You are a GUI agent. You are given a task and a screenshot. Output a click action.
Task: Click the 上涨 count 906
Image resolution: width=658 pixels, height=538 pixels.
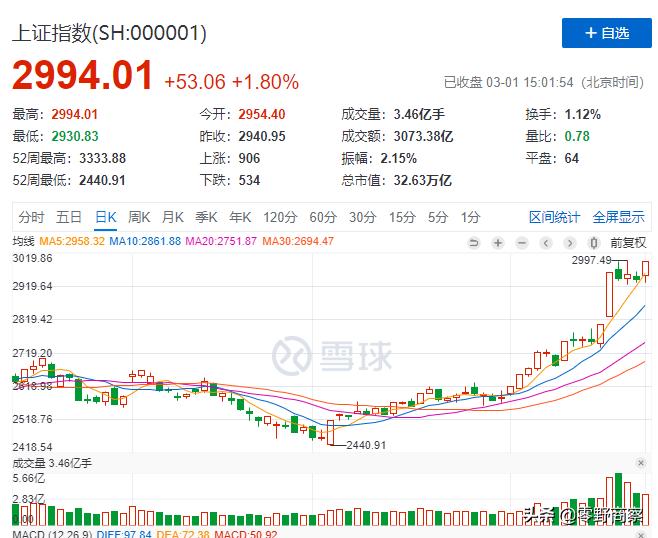click(x=249, y=158)
